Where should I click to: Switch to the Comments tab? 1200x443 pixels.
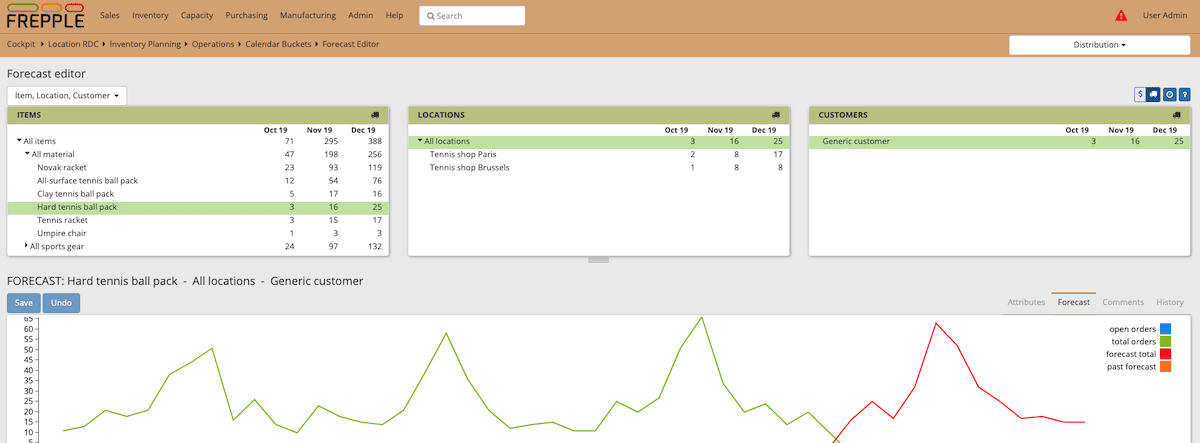[x=1123, y=302]
